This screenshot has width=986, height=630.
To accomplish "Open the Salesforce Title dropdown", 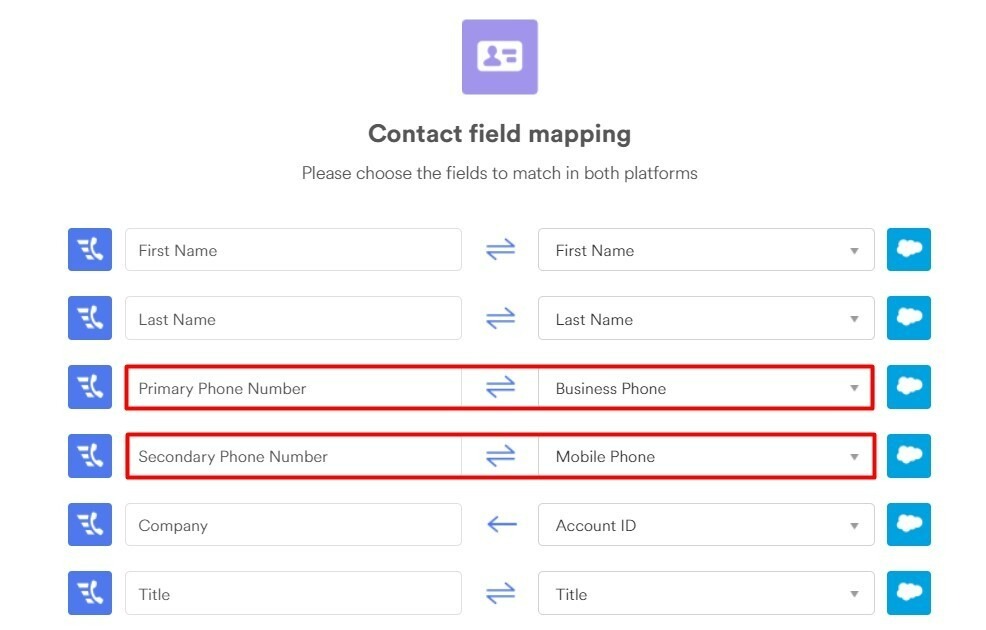I will (706, 593).
